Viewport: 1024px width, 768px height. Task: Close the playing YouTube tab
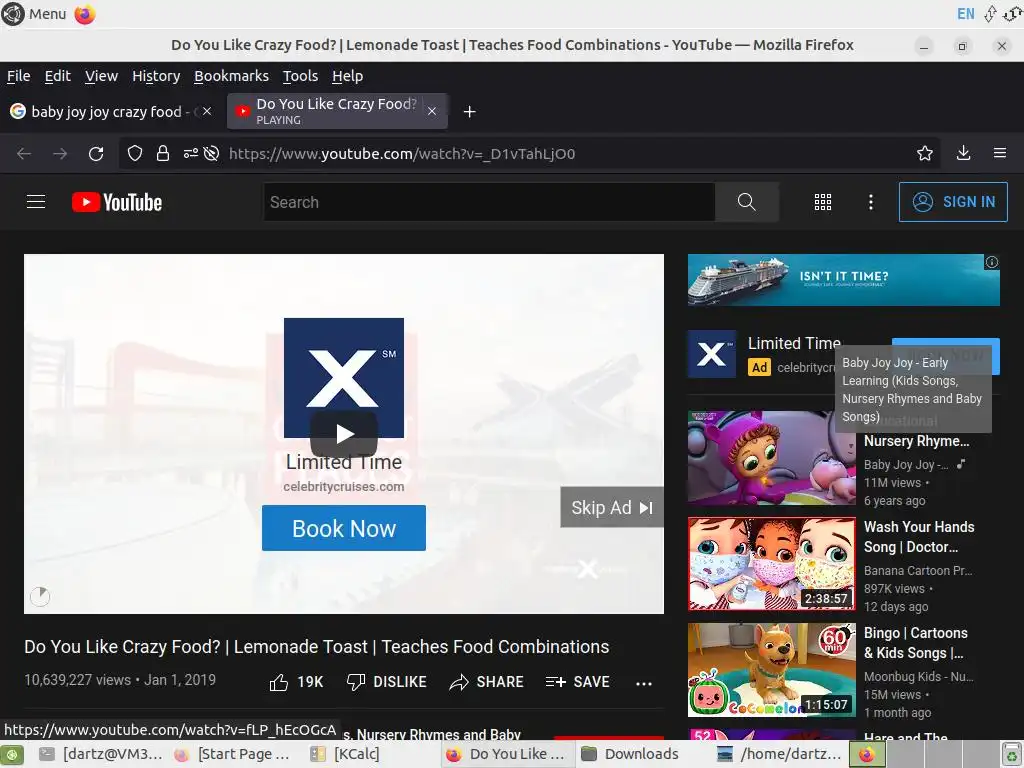click(x=432, y=112)
